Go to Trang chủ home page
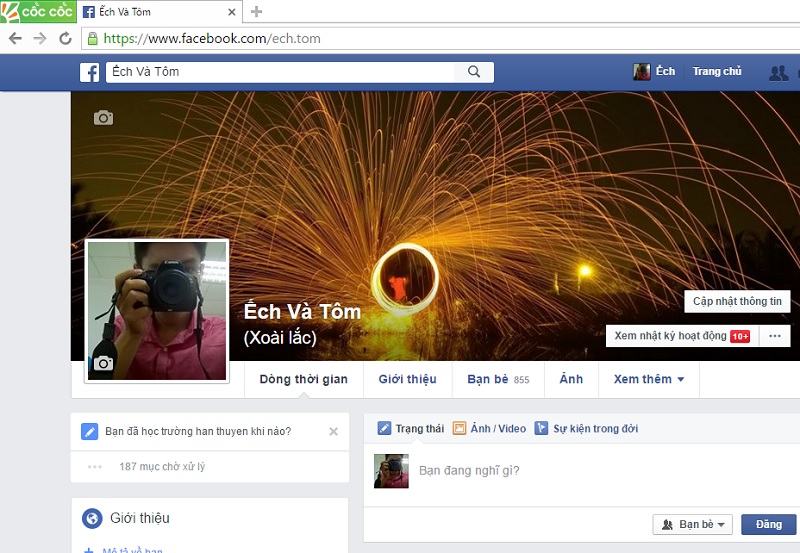 tap(717, 71)
